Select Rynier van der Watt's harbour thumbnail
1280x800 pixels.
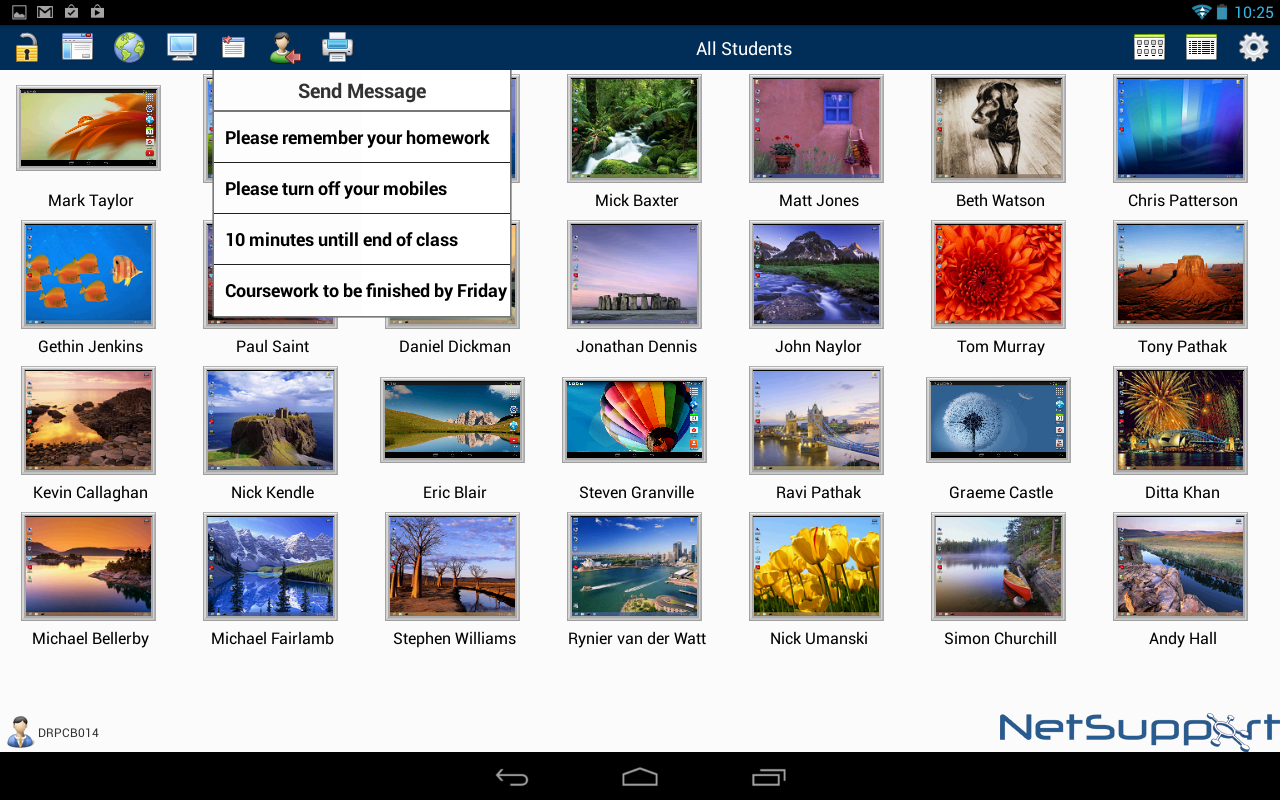coord(635,566)
